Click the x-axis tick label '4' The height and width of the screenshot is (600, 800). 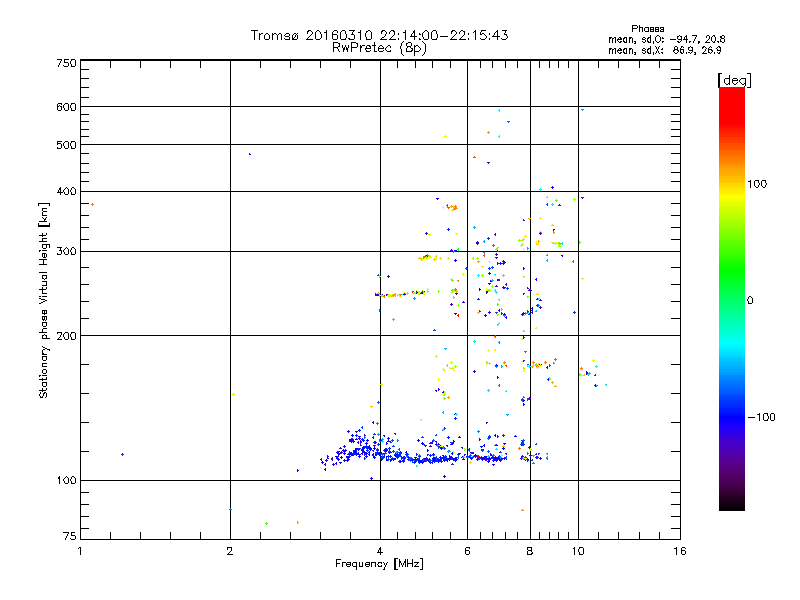[x=380, y=551]
